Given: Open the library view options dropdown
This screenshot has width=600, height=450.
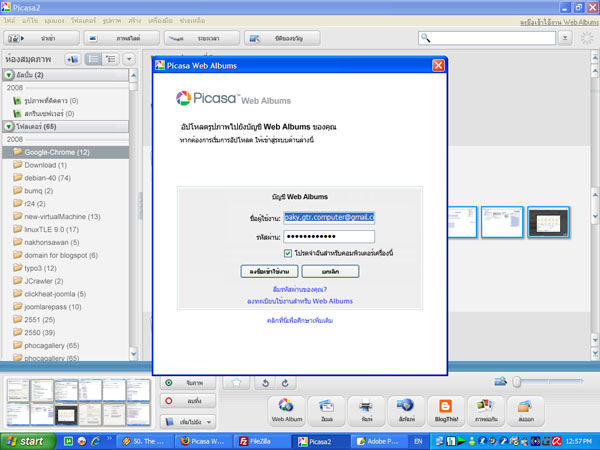Looking at the screenshot, I should tap(129, 59).
